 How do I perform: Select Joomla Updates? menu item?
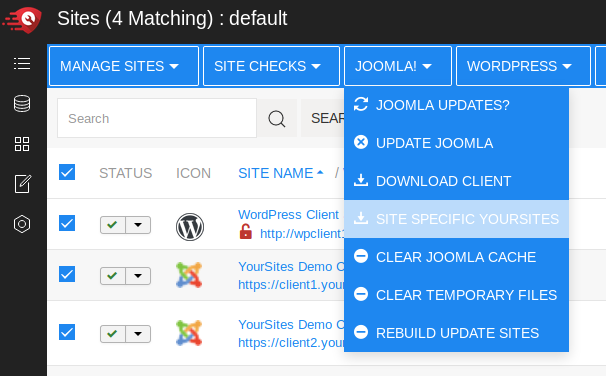tap(456, 105)
